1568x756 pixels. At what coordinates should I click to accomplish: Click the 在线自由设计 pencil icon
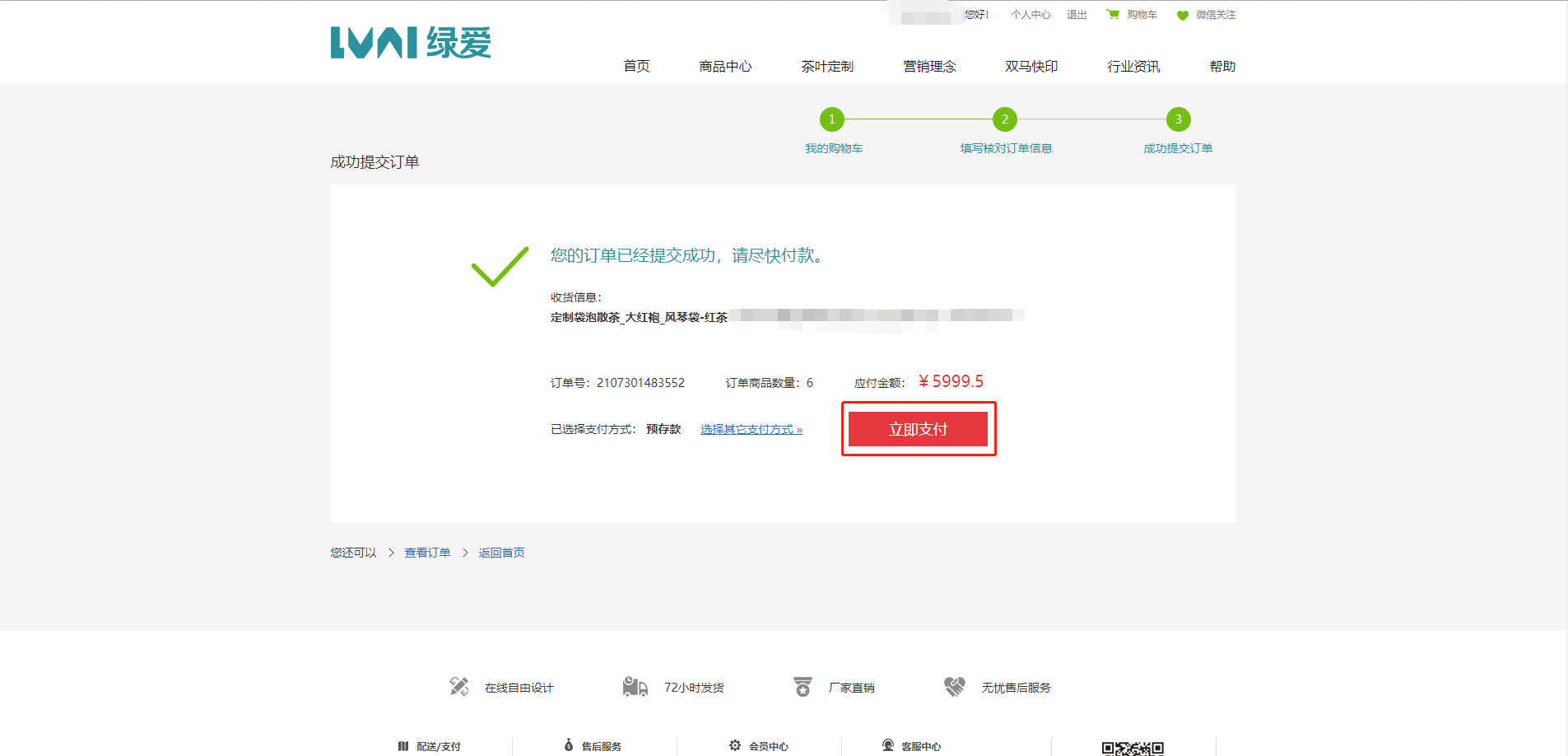459,686
